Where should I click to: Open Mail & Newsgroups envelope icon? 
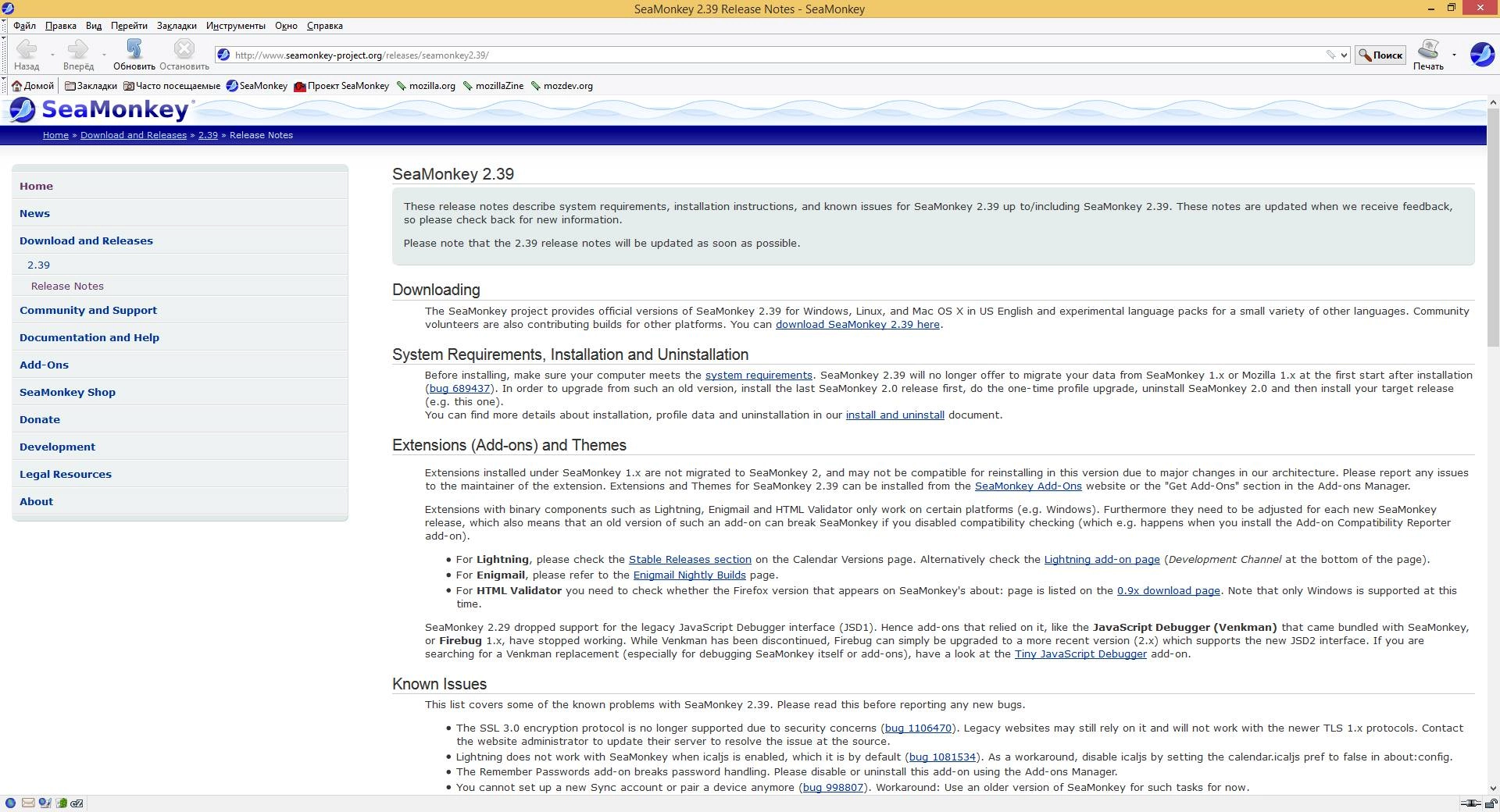click(28, 803)
